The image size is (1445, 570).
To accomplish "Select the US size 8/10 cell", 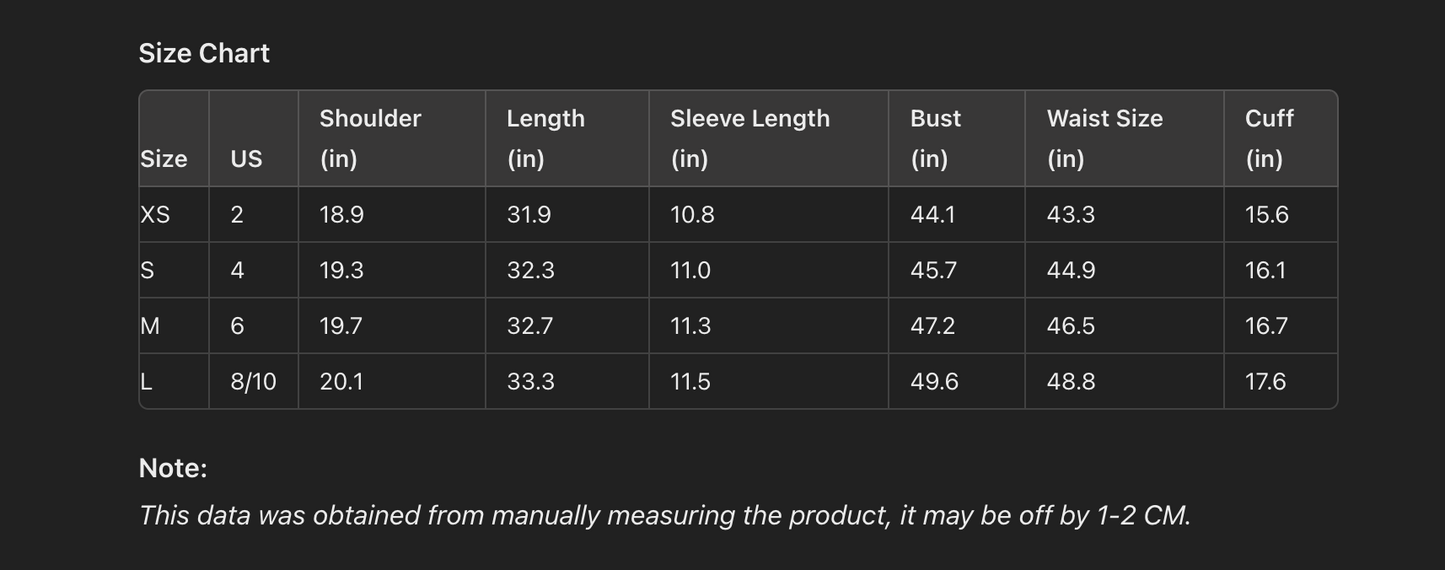I will (253, 382).
